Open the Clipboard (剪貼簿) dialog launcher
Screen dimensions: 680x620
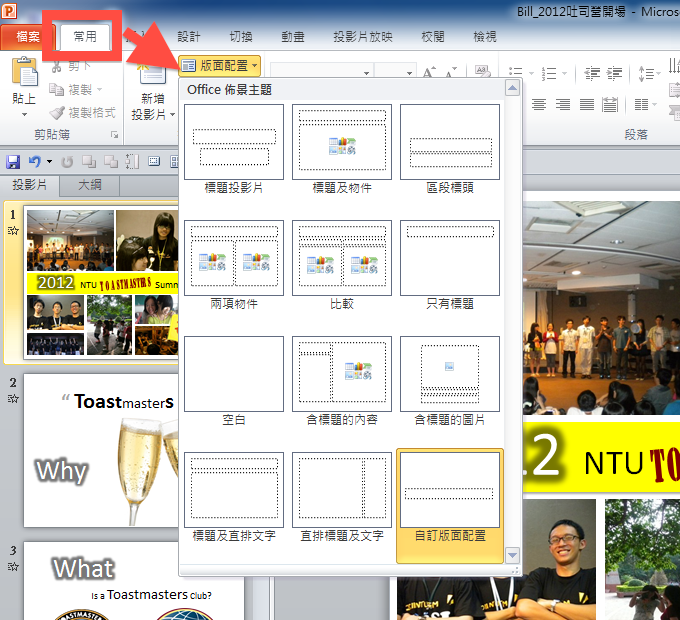tap(114, 135)
